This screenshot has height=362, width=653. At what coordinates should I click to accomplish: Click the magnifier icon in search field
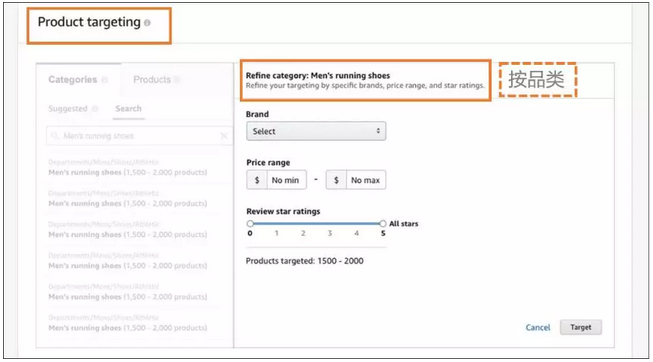click(x=55, y=136)
